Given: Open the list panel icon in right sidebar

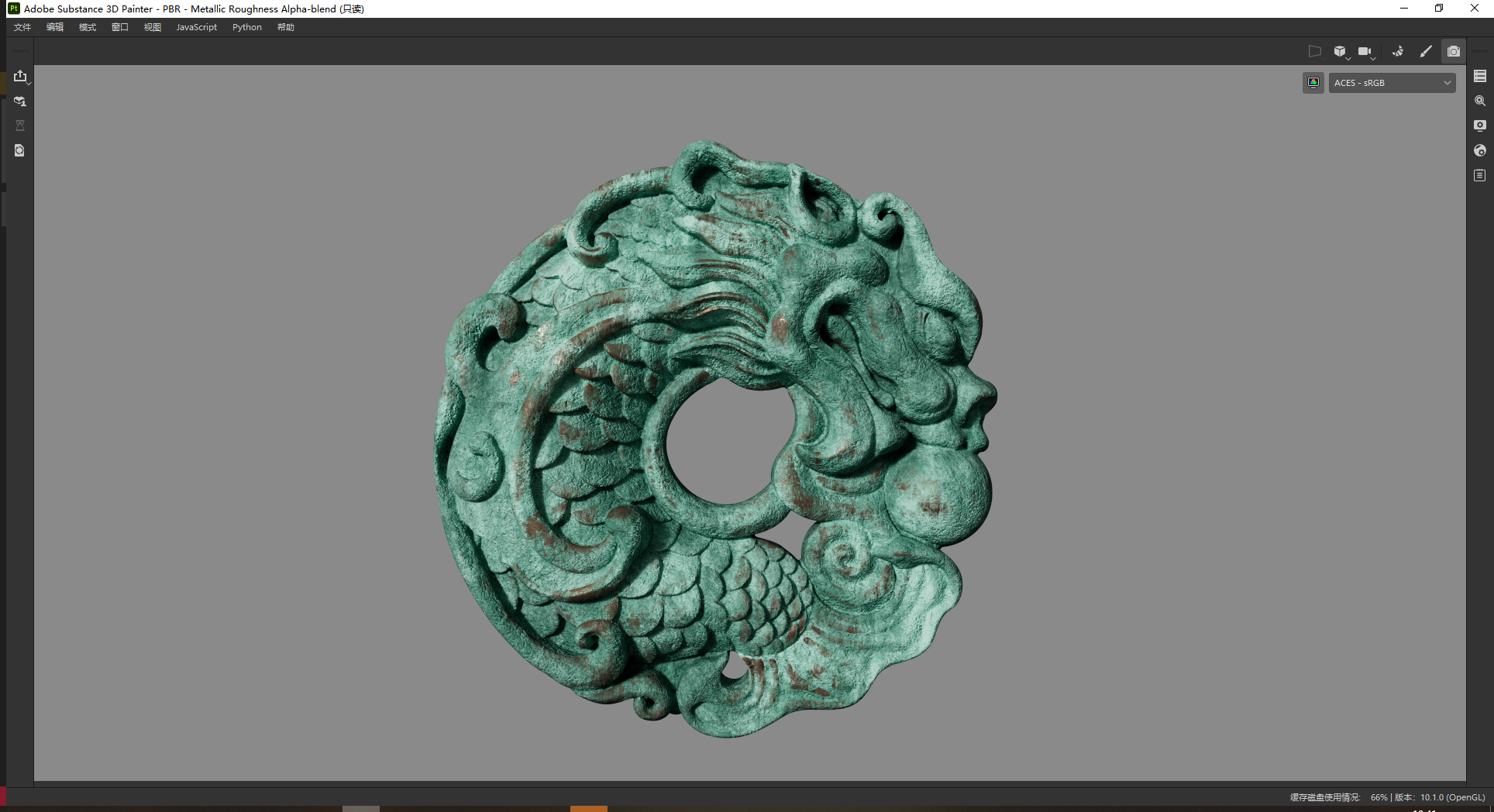Looking at the screenshot, I should point(1479,76).
